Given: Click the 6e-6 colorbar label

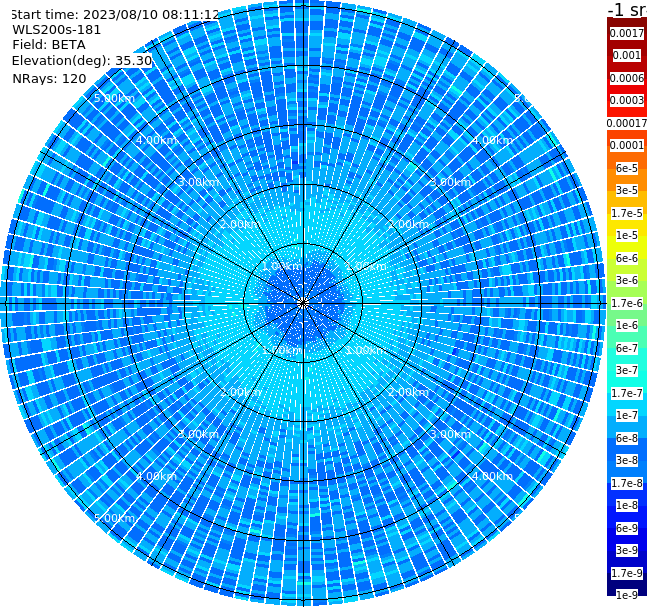Looking at the screenshot, I should [627, 258].
